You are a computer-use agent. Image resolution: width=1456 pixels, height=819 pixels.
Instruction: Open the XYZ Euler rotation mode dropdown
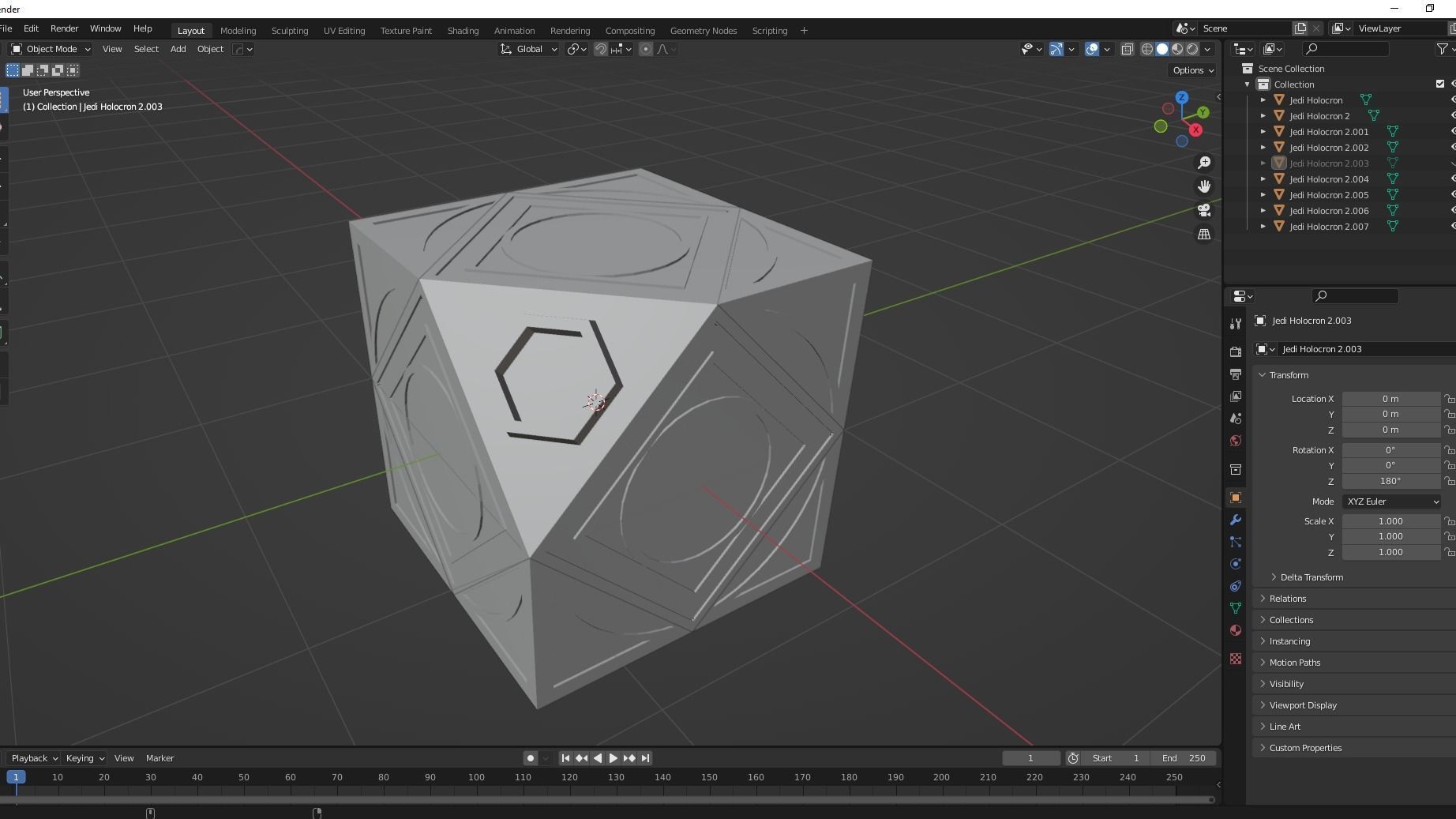pyautogui.click(x=1392, y=502)
